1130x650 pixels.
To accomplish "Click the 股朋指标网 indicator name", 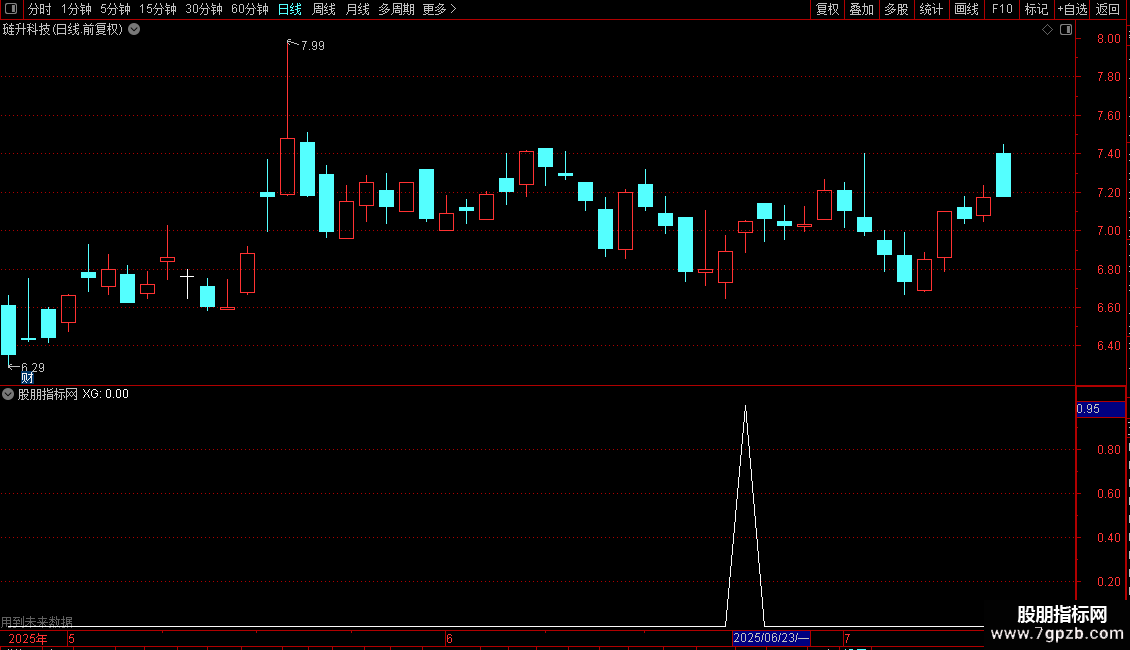I will tap(48, 394).
